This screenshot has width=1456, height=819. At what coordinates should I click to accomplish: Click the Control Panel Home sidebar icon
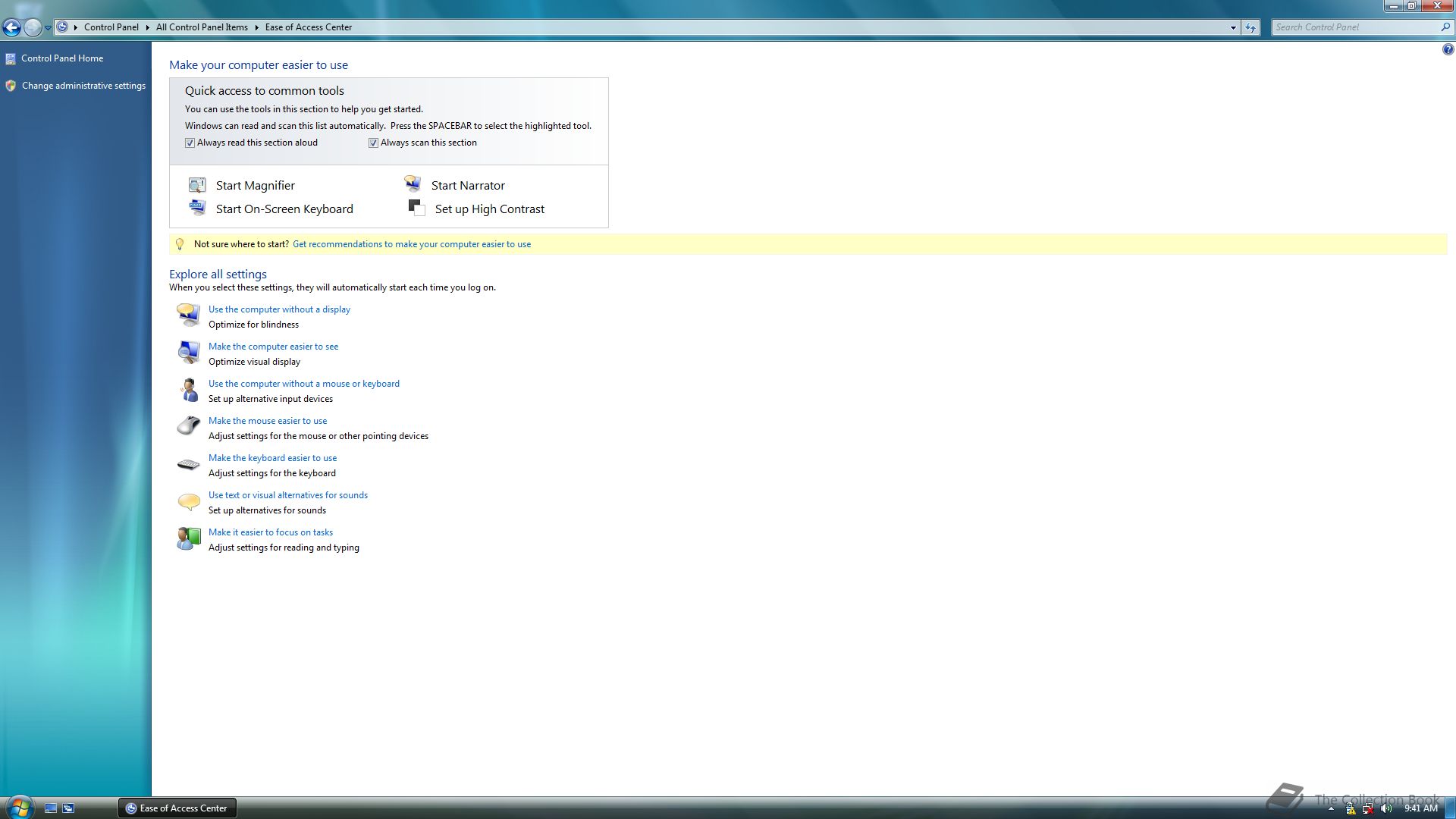(11, 58)
